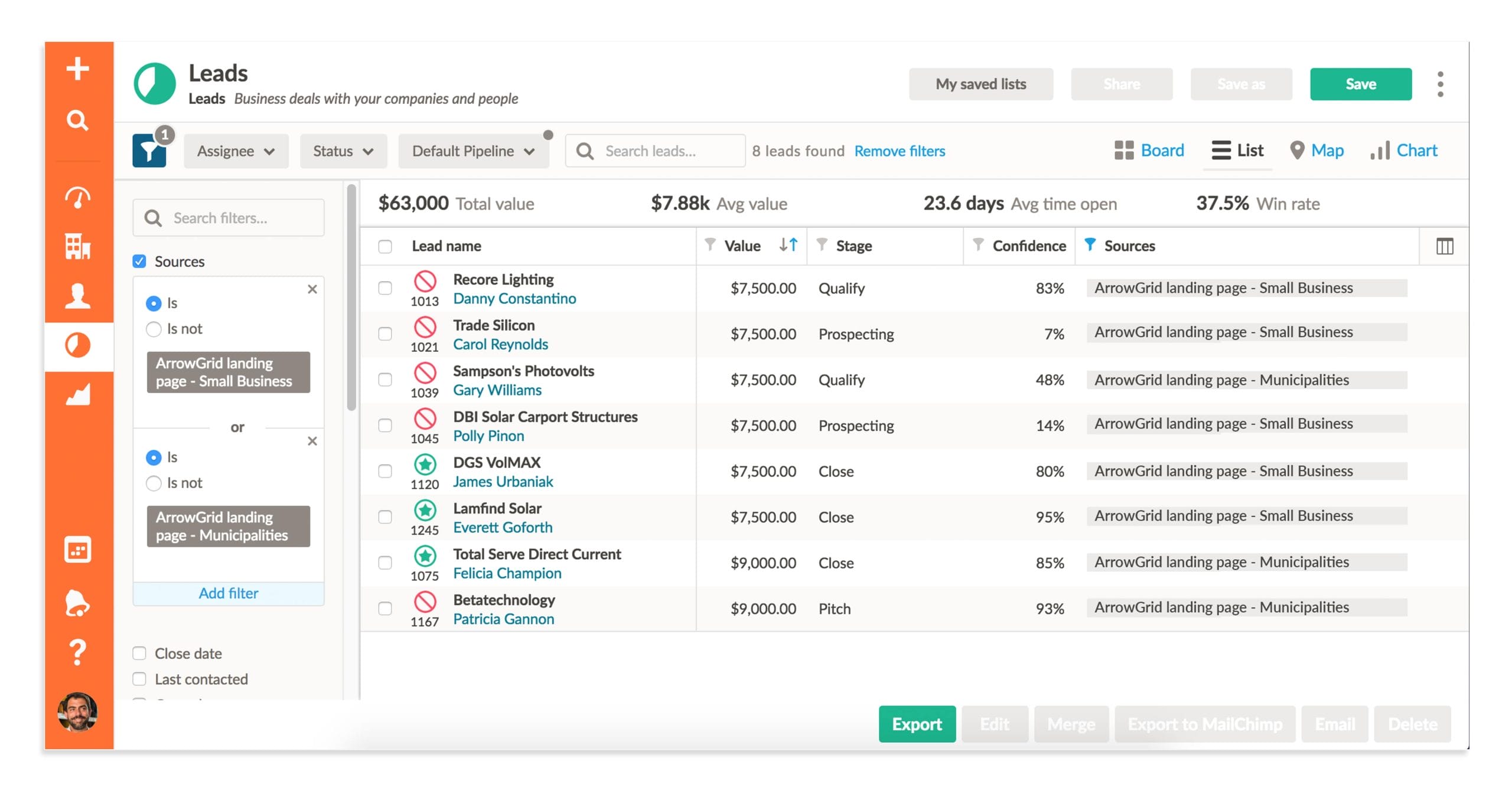Open the Status dropdown
This screenshot has height=787, width=1512.
[x=343, y=151]
